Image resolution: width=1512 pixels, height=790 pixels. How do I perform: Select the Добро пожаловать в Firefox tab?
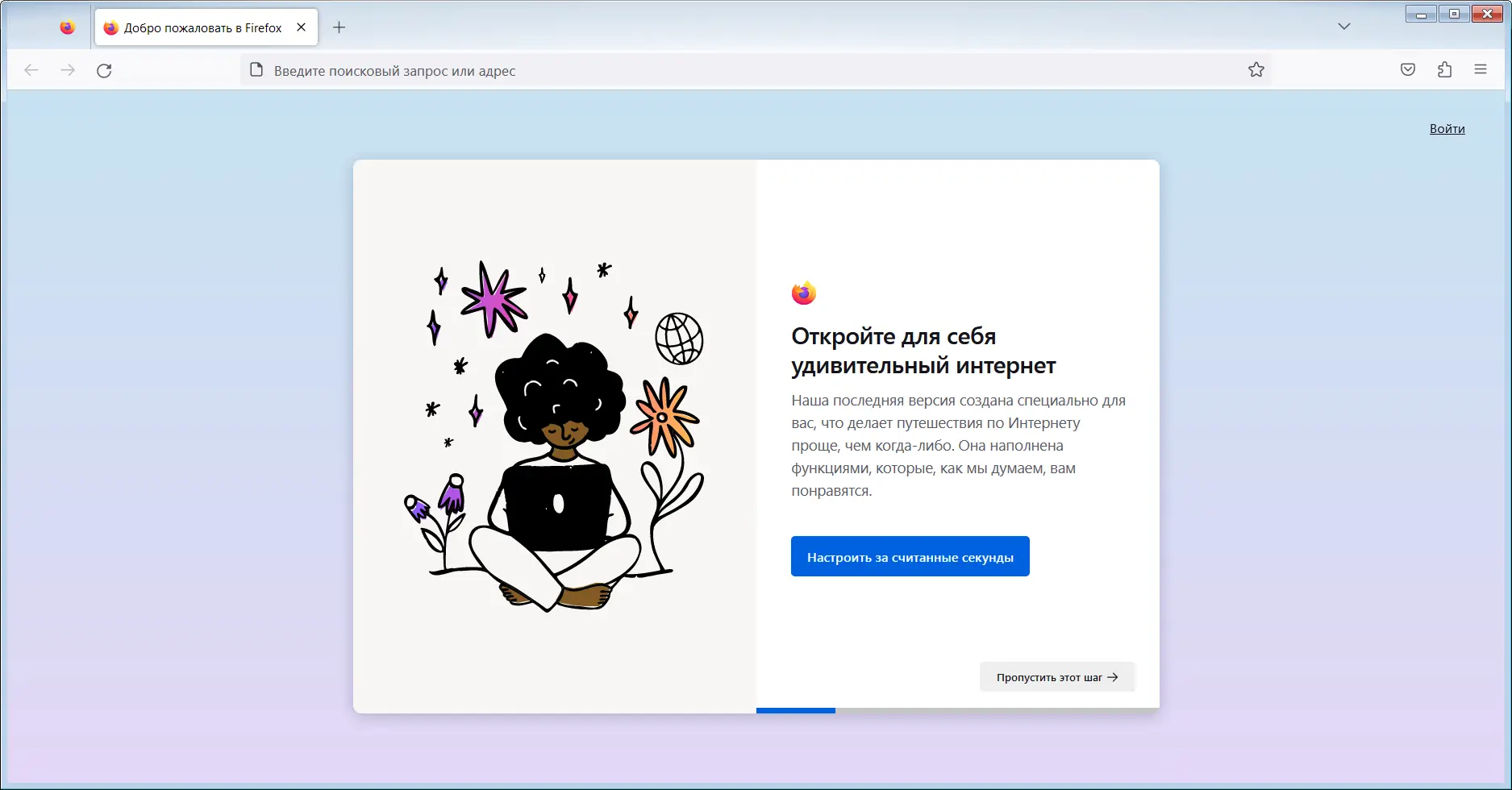click(206, 27)
